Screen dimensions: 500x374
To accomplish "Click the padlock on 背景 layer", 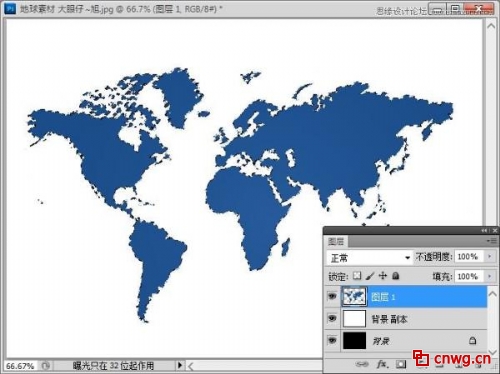I will 472,340.
